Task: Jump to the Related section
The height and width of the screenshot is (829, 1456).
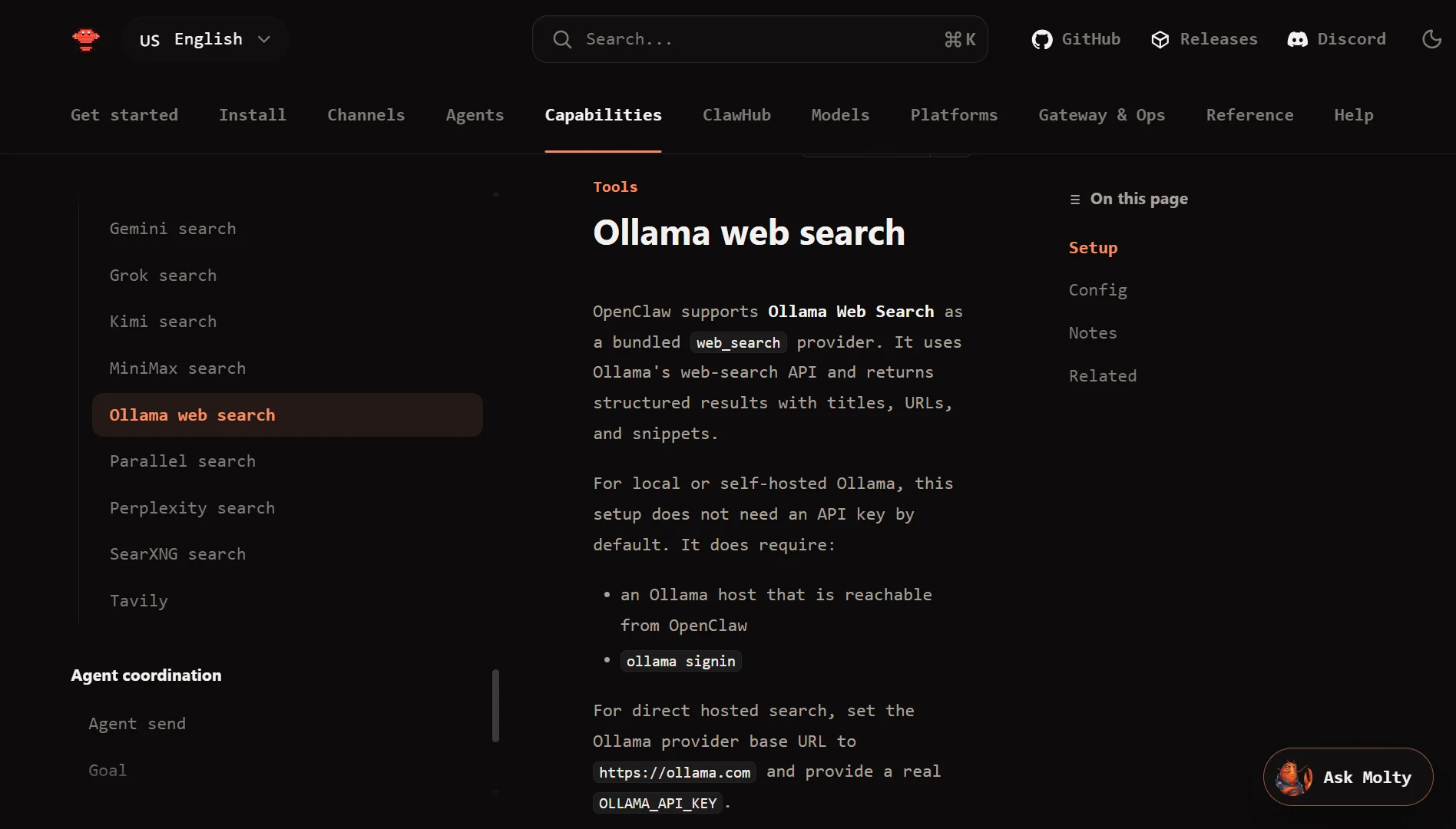Action: coord(1103,376)
